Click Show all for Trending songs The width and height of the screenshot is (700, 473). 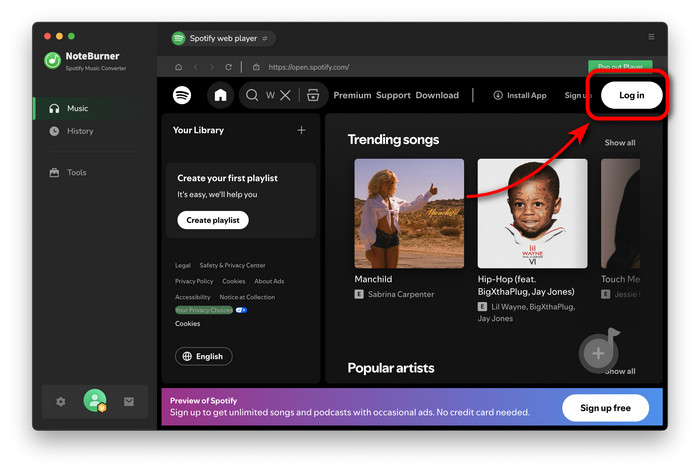(620, 143)
